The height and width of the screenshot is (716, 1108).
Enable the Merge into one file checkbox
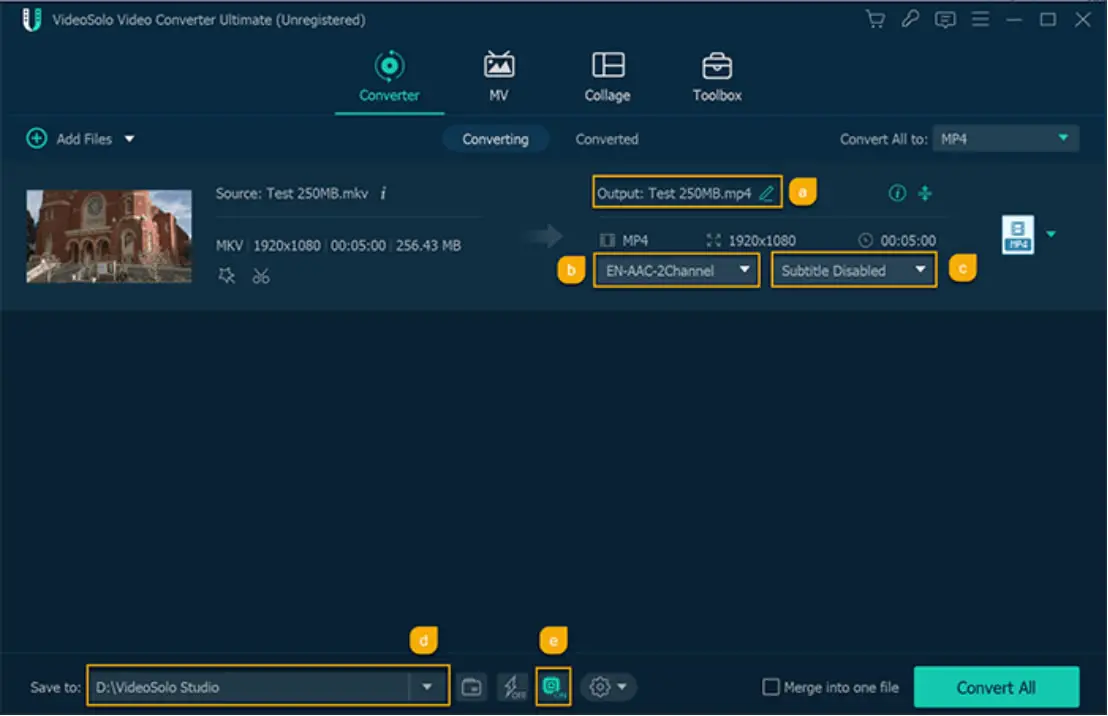click(x=770, y=687)
